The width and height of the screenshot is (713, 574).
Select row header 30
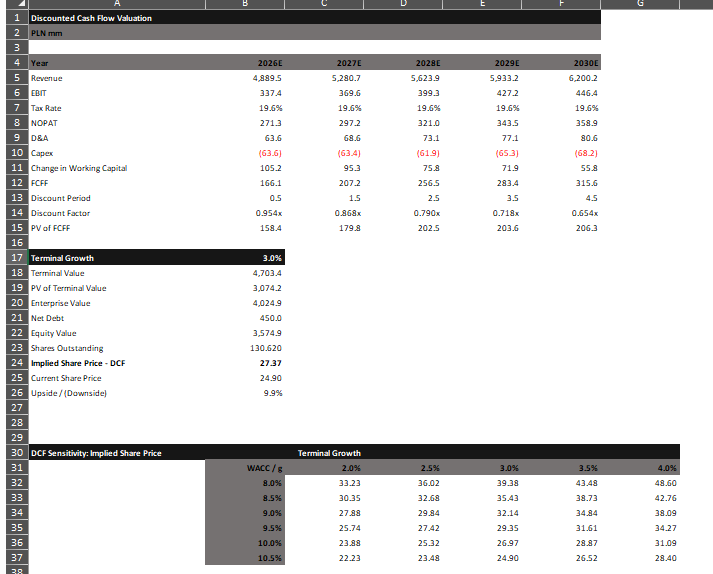pyautogui.click(x=17, y=453)
